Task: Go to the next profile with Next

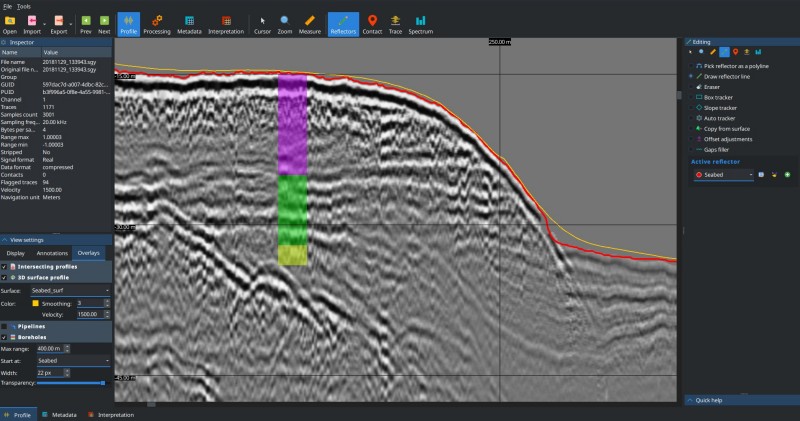Action: click(x=104, y=24)
